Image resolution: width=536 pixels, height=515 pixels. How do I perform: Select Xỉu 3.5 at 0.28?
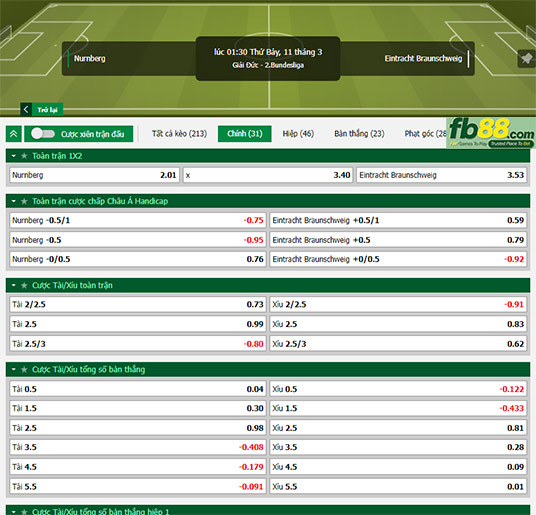[398, 447]
